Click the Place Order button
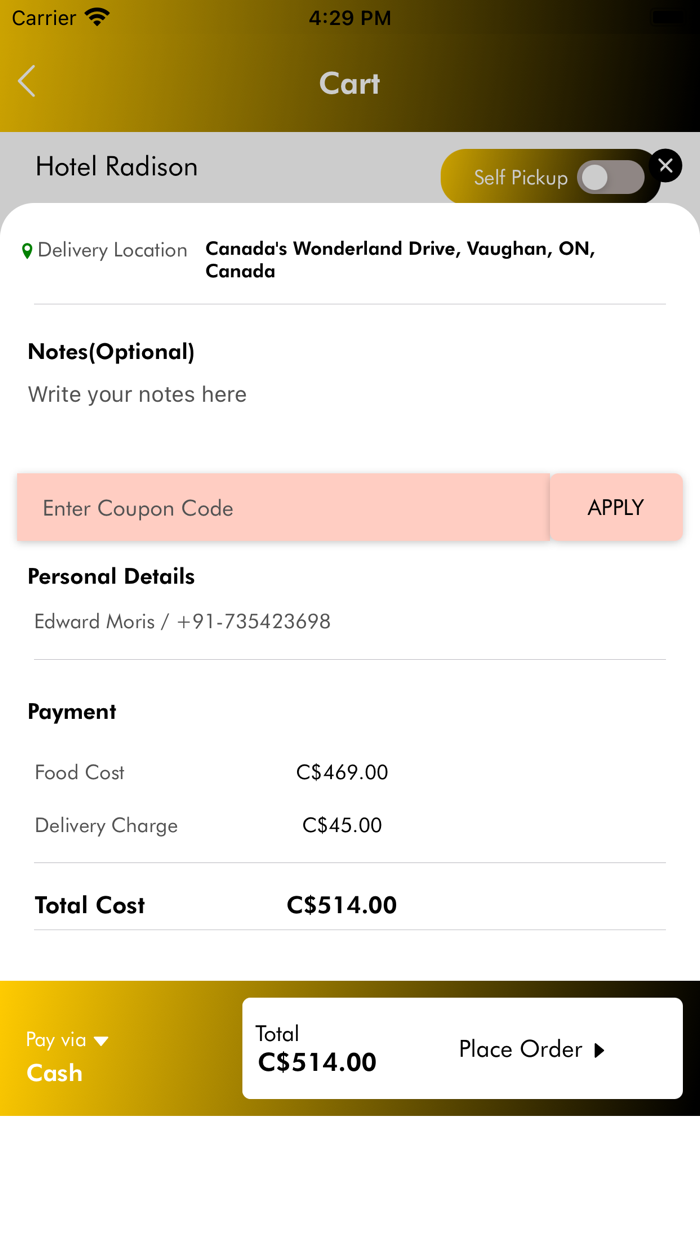 (x=532, y=1049)
